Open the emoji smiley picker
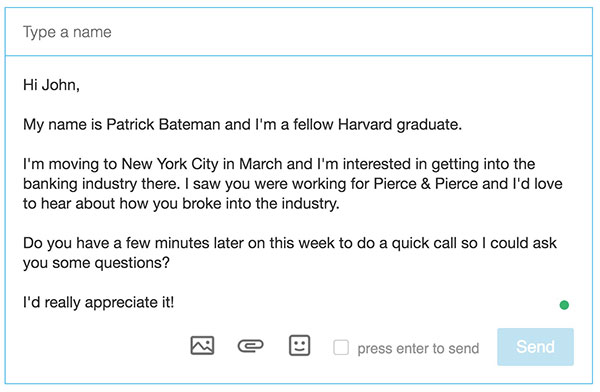The width and height of the screenshot is (600, 392). point(299,346)
